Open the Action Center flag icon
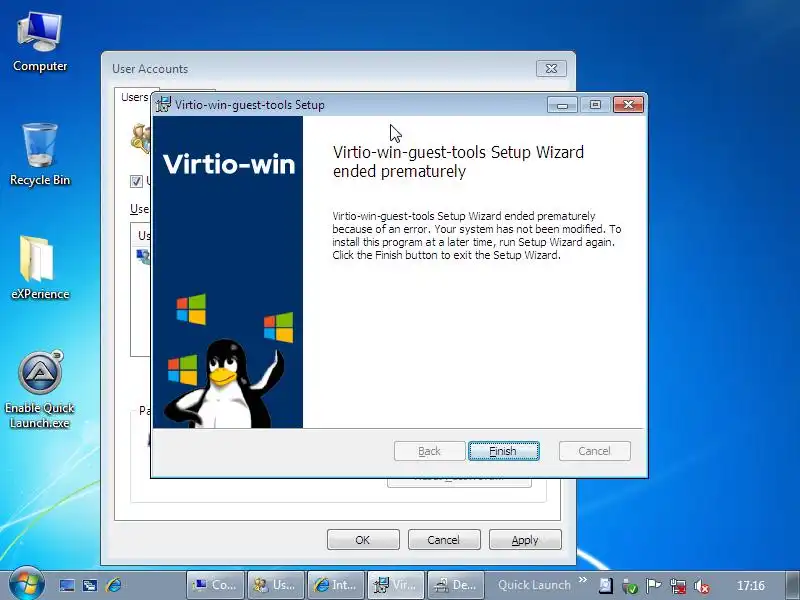The image size is (800, 600). point(654,586)
